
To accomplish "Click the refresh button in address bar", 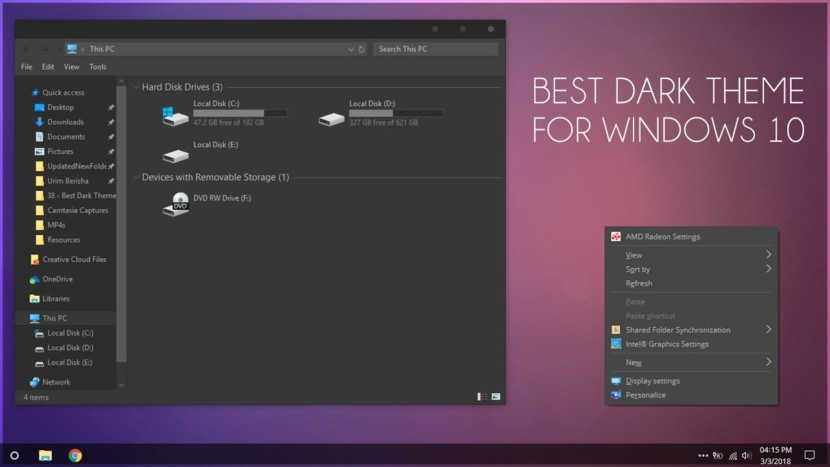I will pyautogui.click(x=362, y=48).
